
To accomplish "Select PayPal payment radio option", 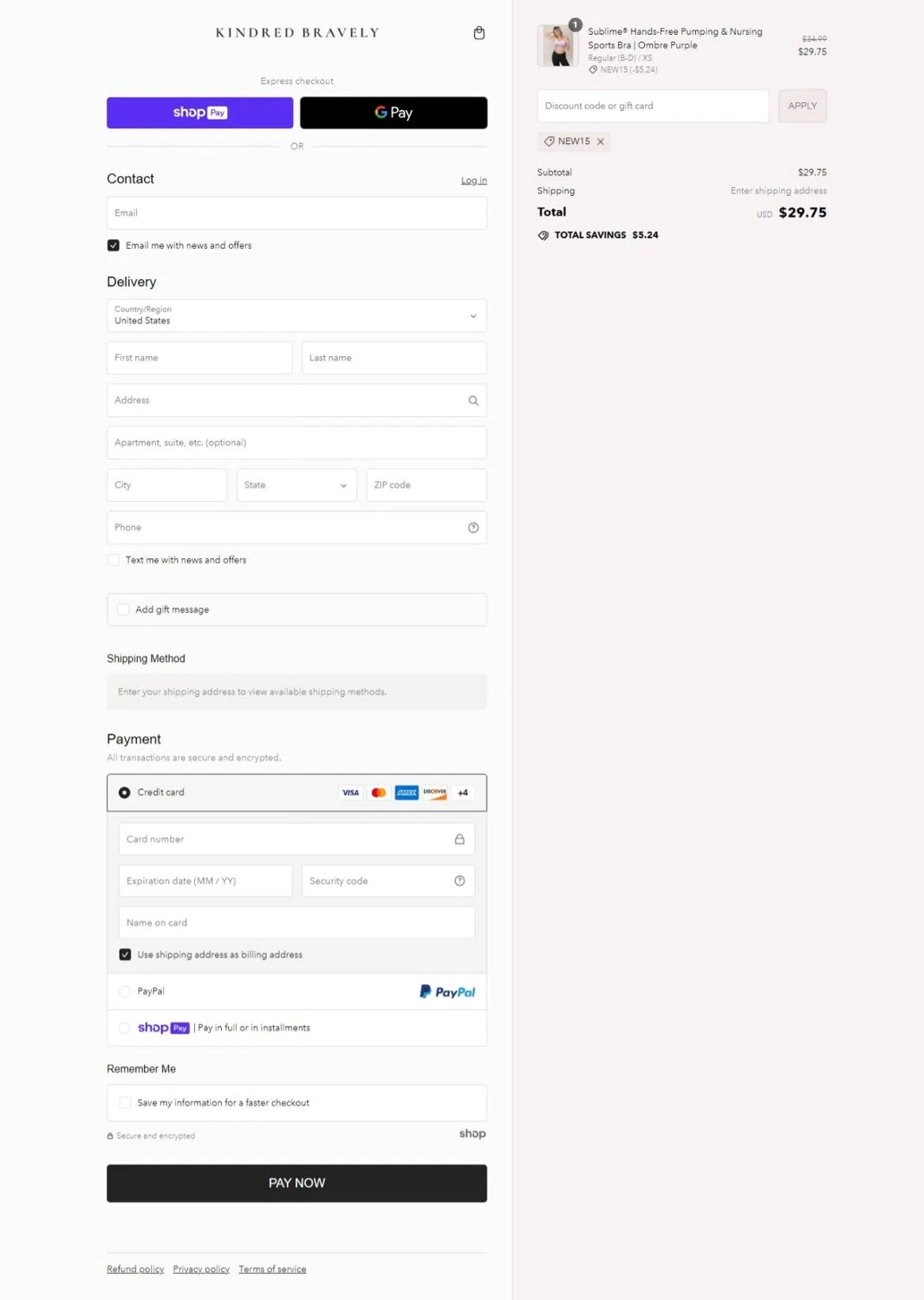I will click(x=125, y=991).
